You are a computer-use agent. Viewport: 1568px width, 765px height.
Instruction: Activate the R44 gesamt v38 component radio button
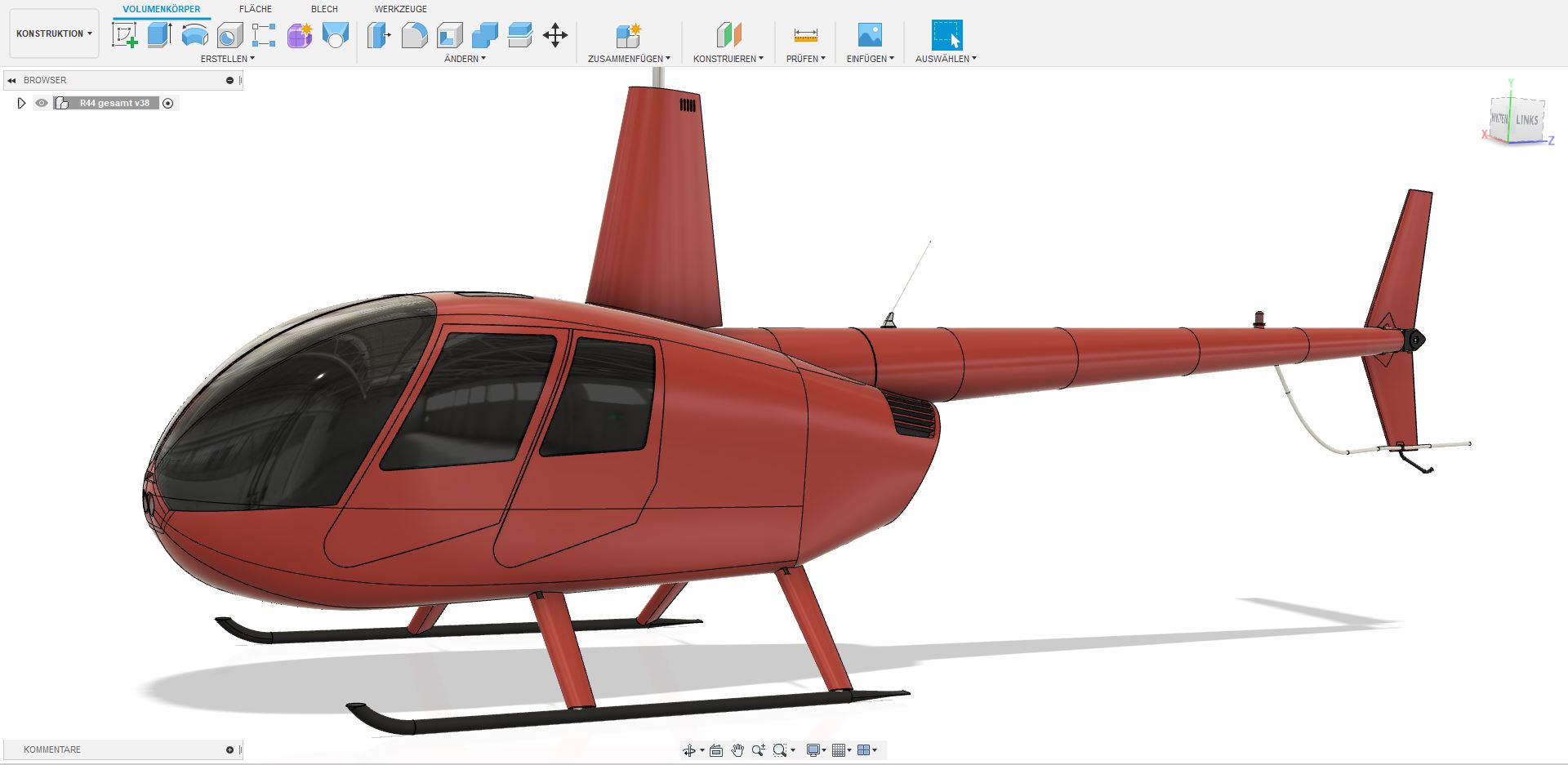pos(168,103)
